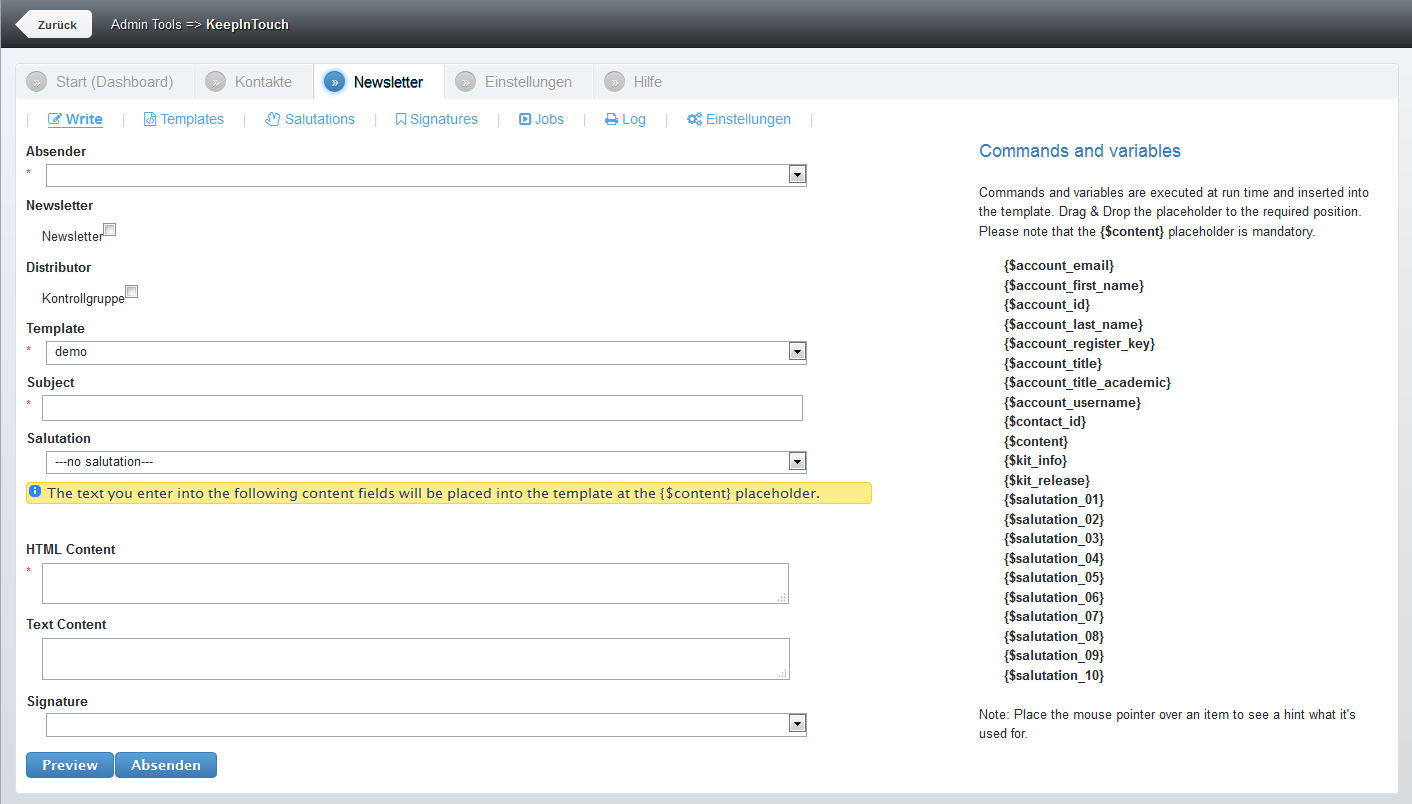Click the Templates file icon
This screenshot has width=1412, height=804.
[150, 119]
